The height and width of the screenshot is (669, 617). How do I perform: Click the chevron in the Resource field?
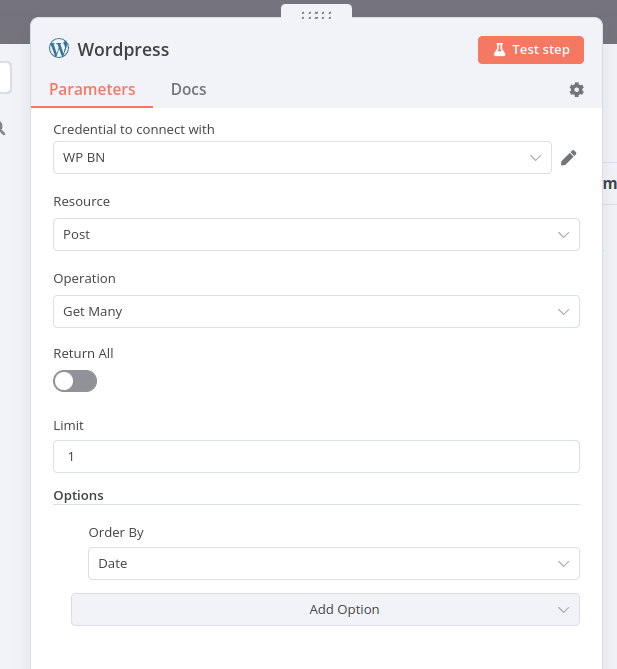click(563, 235)
